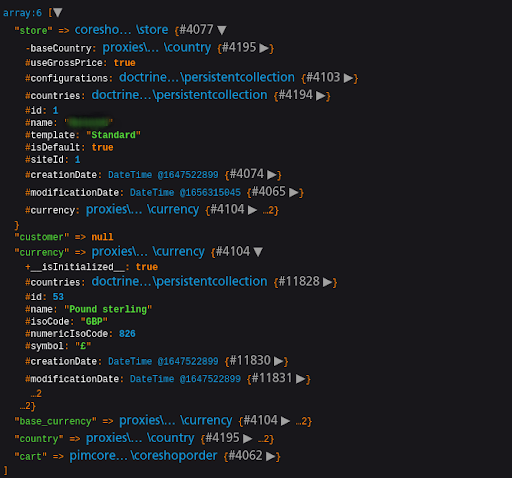Expand the "cart" coreshoporder #4062

271,456
